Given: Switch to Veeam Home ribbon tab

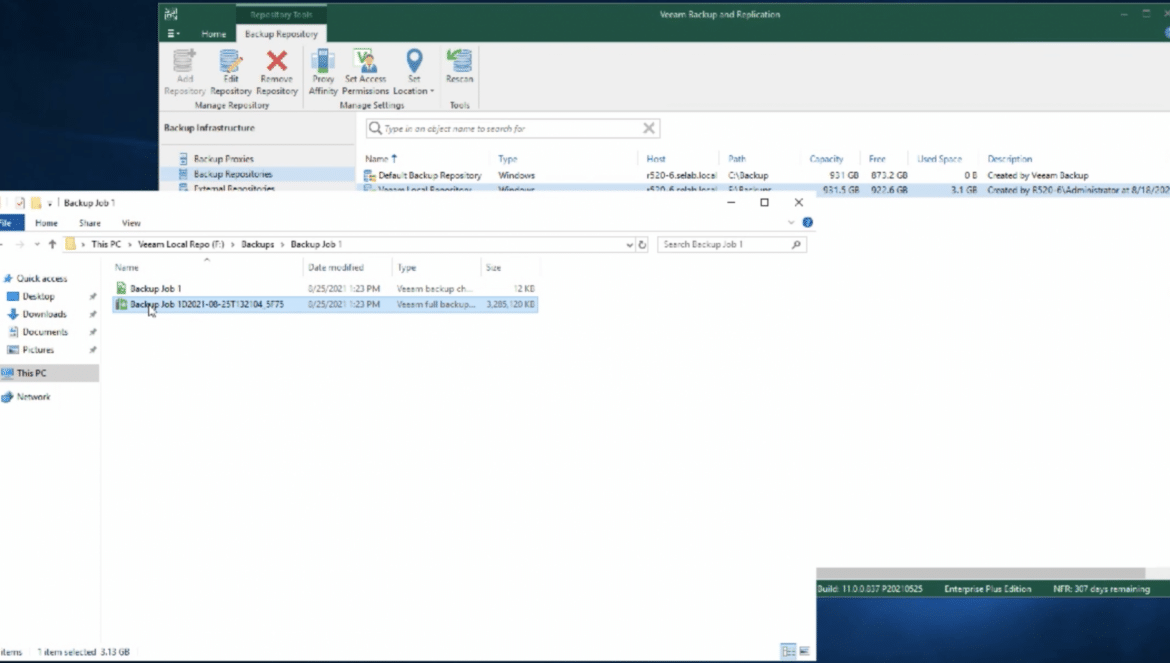Looking at the screenshot, I should pos(213,34).
